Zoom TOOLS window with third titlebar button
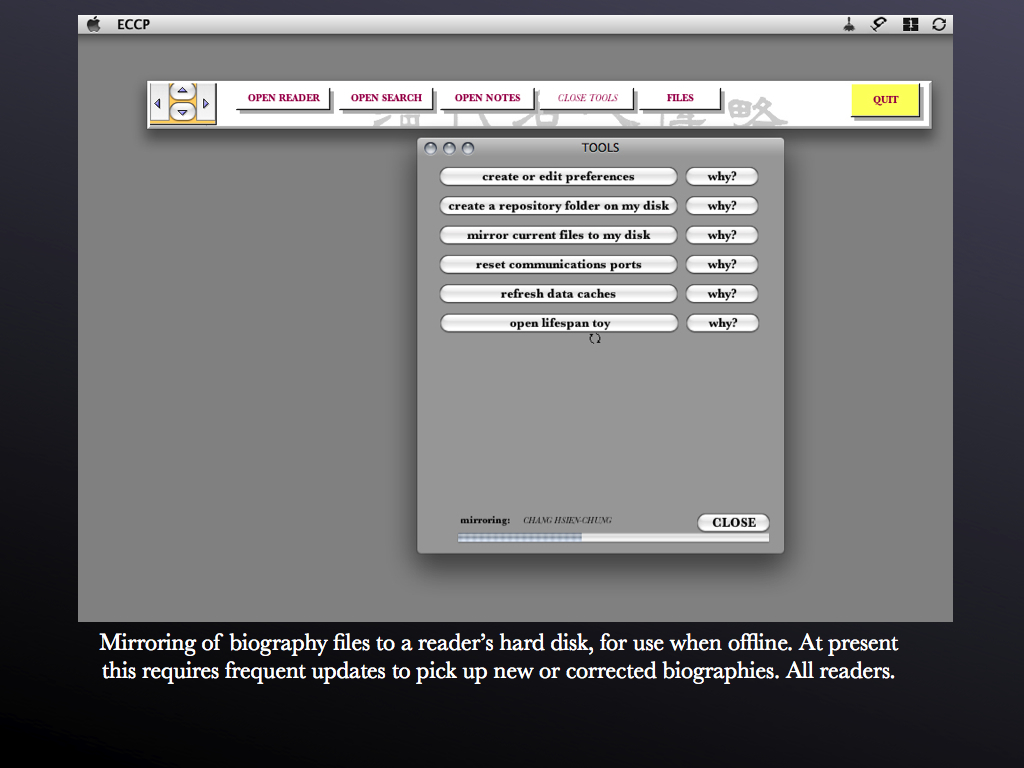This screenshot has height=768, width=1024. point(468,148)
